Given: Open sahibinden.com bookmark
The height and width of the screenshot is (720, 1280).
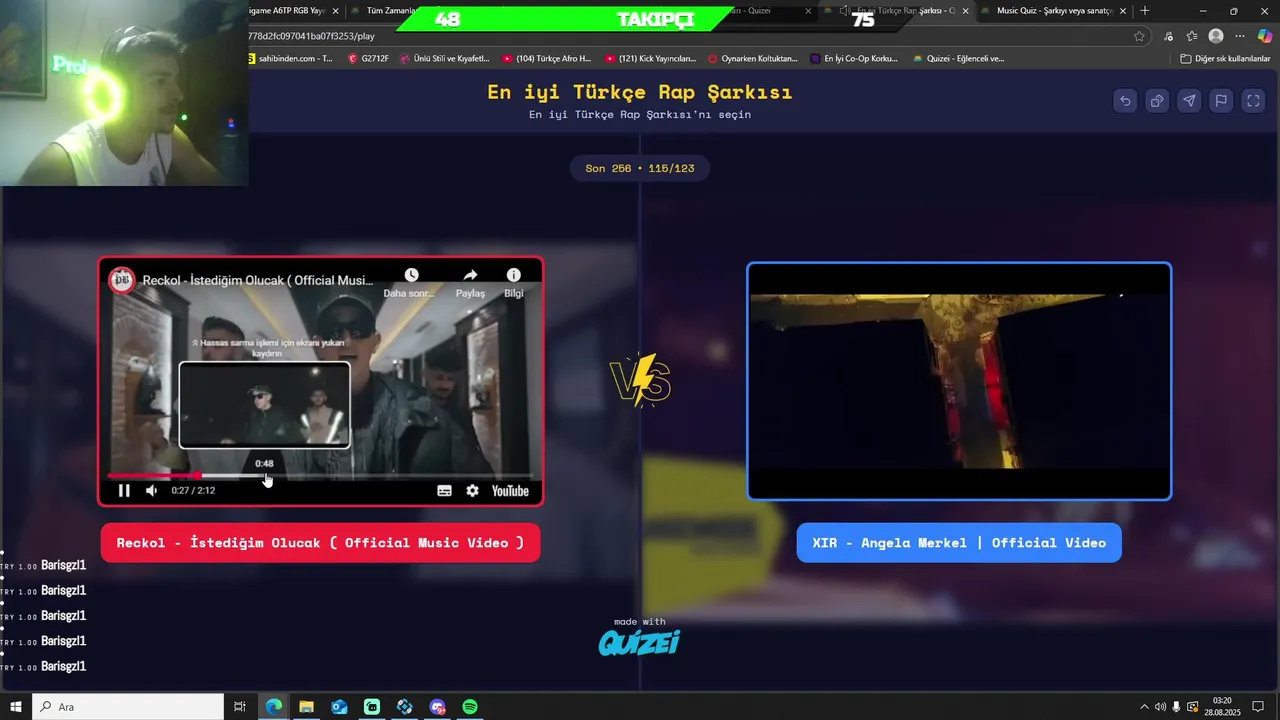Looking at the screenshot, I should (290, 58).
